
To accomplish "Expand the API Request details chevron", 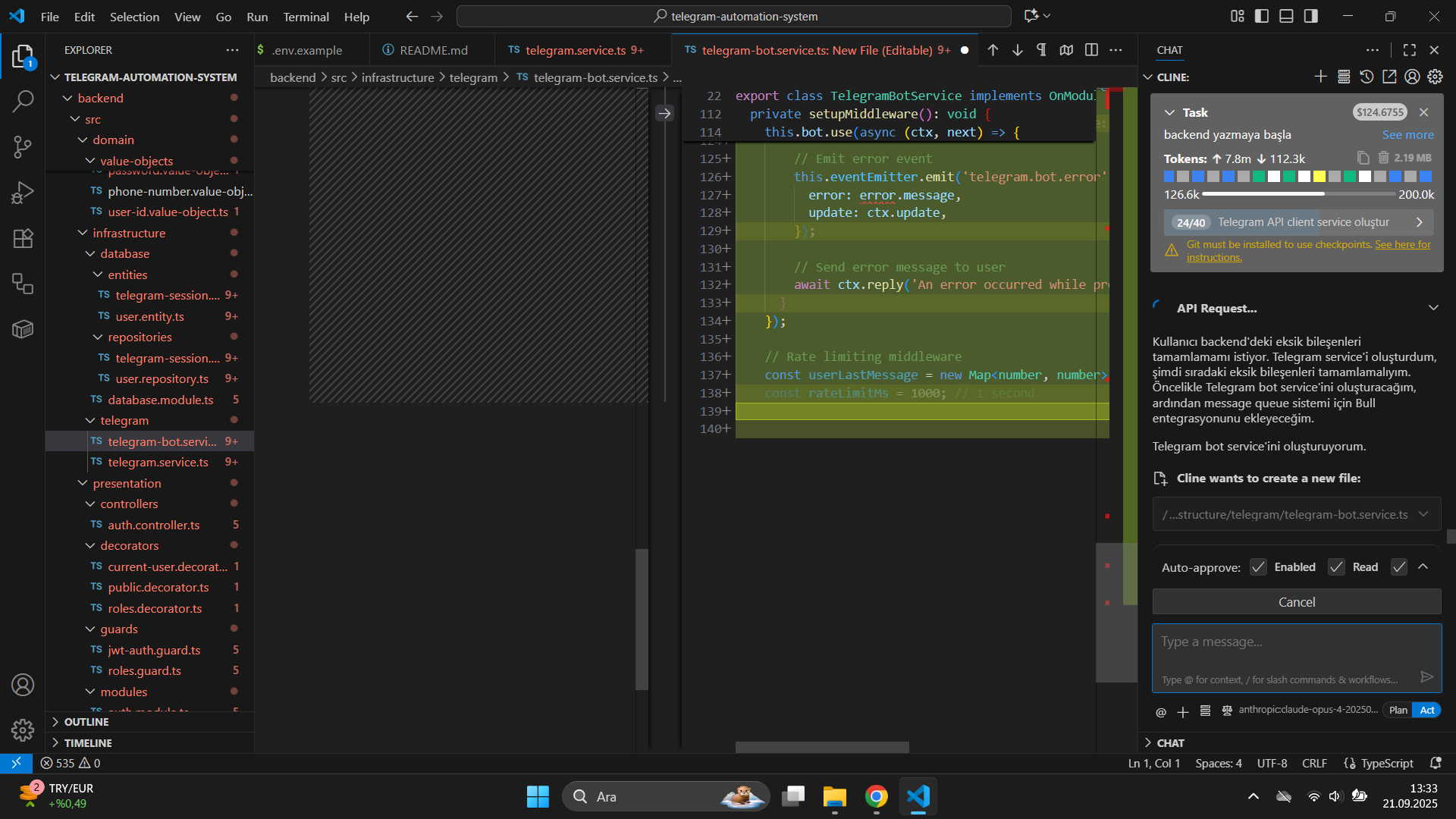I will [x=1433, y=308].
